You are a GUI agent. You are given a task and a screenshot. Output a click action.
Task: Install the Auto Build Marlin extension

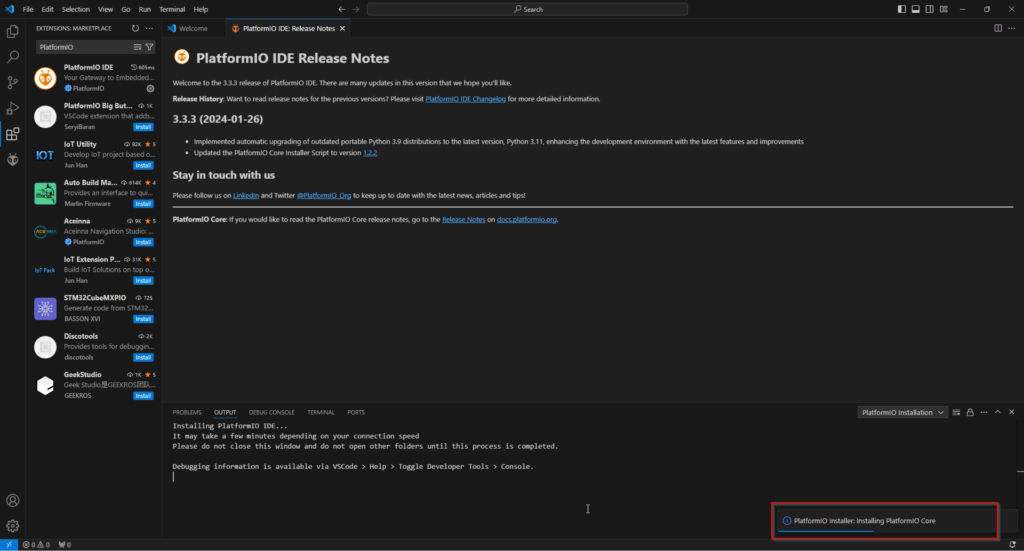click(143, 204)
